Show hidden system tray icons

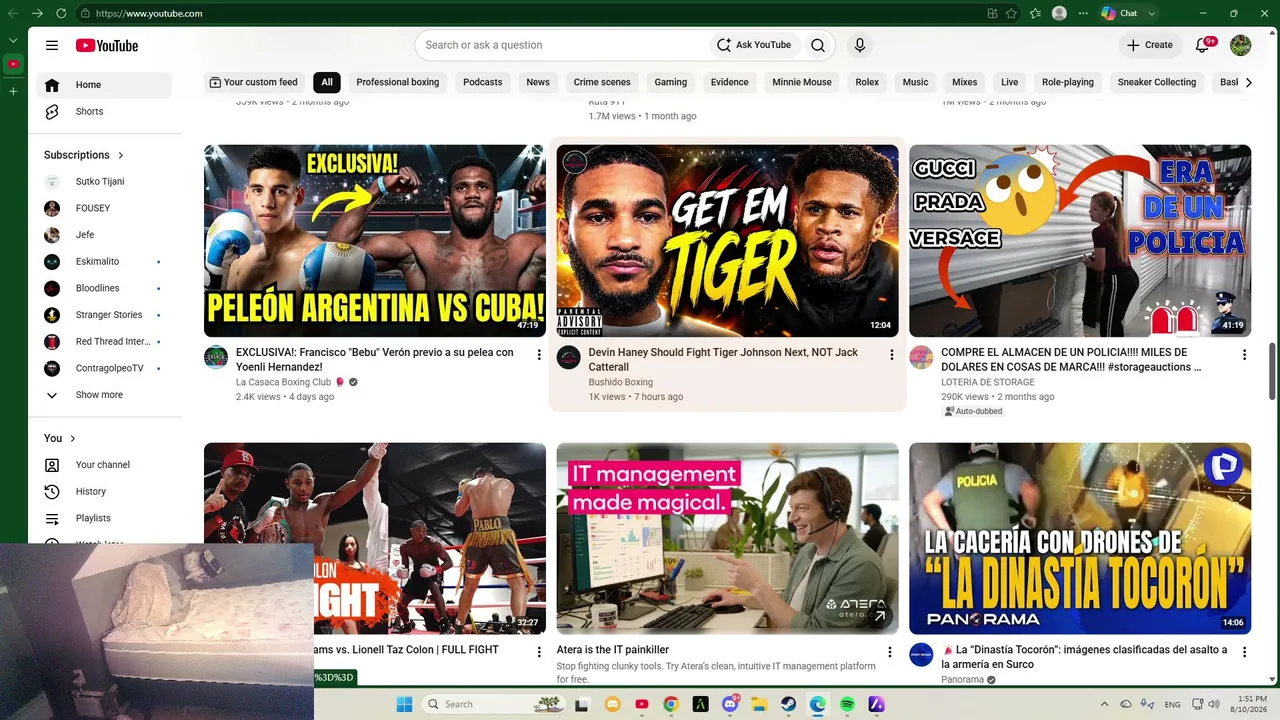pyautogui.click(x=1104, y=704)
